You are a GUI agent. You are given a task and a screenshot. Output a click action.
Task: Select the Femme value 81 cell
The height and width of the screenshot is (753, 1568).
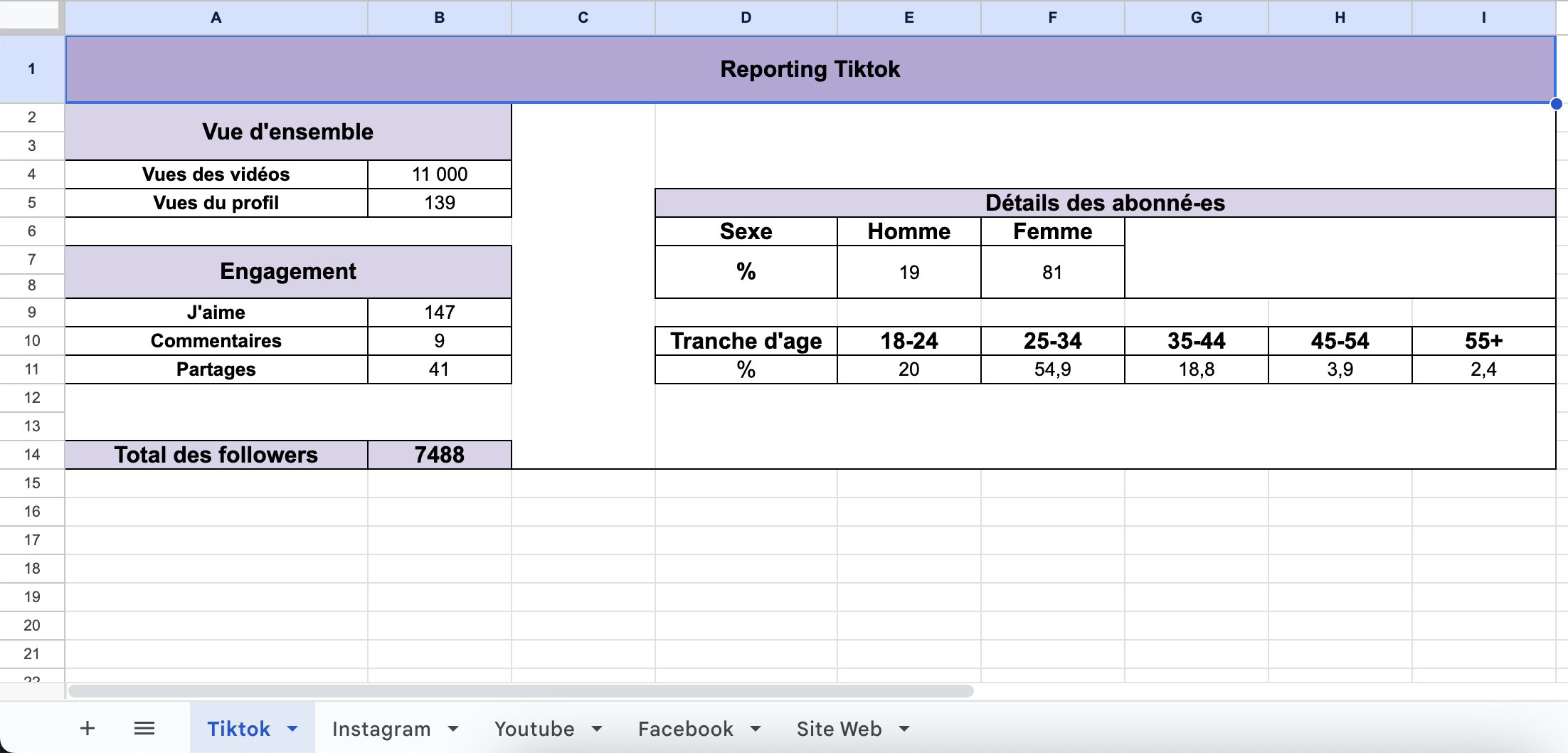click(1053, 272)
